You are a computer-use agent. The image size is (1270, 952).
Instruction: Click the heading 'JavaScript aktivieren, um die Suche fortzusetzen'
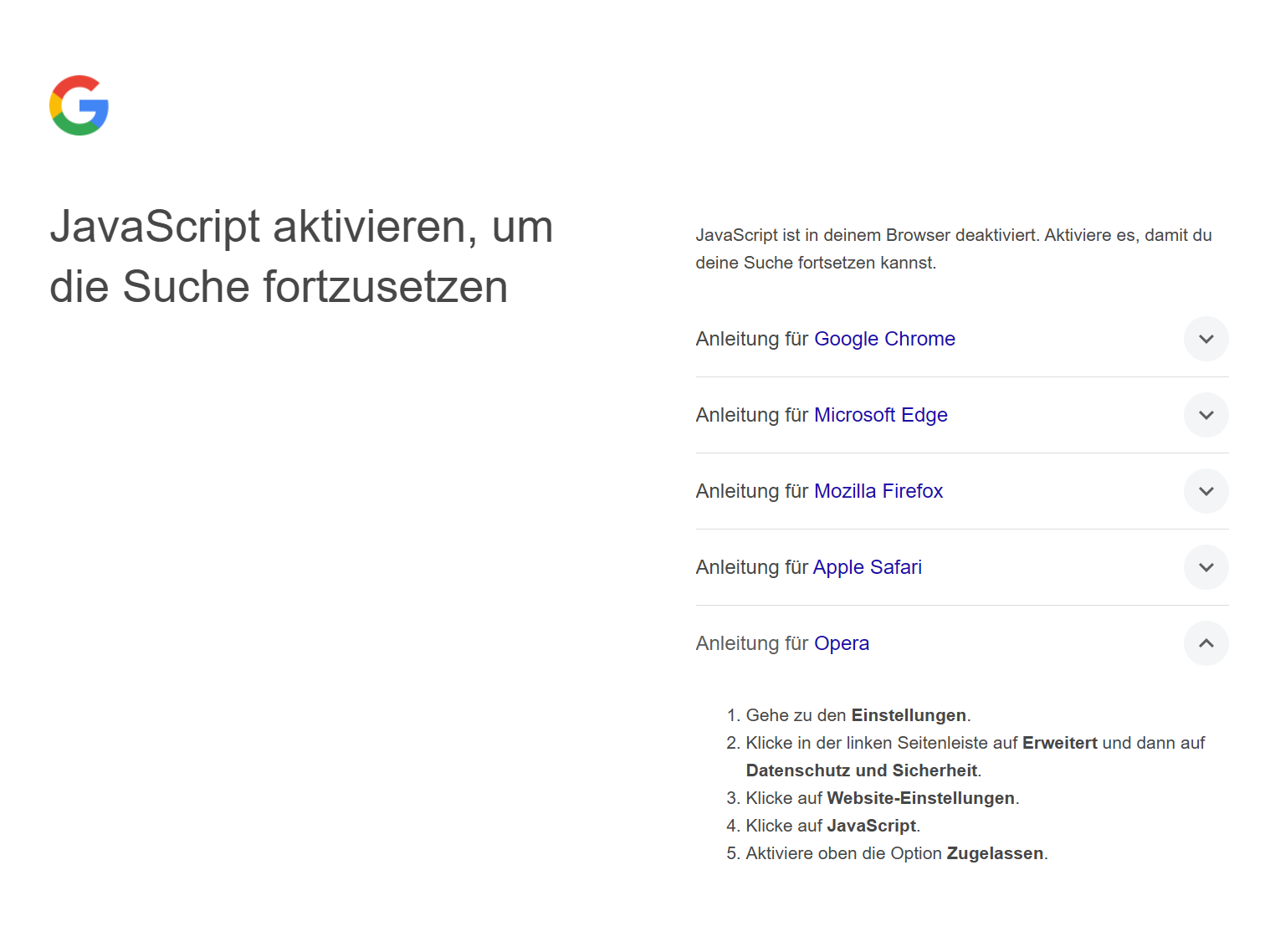point(301,257)
